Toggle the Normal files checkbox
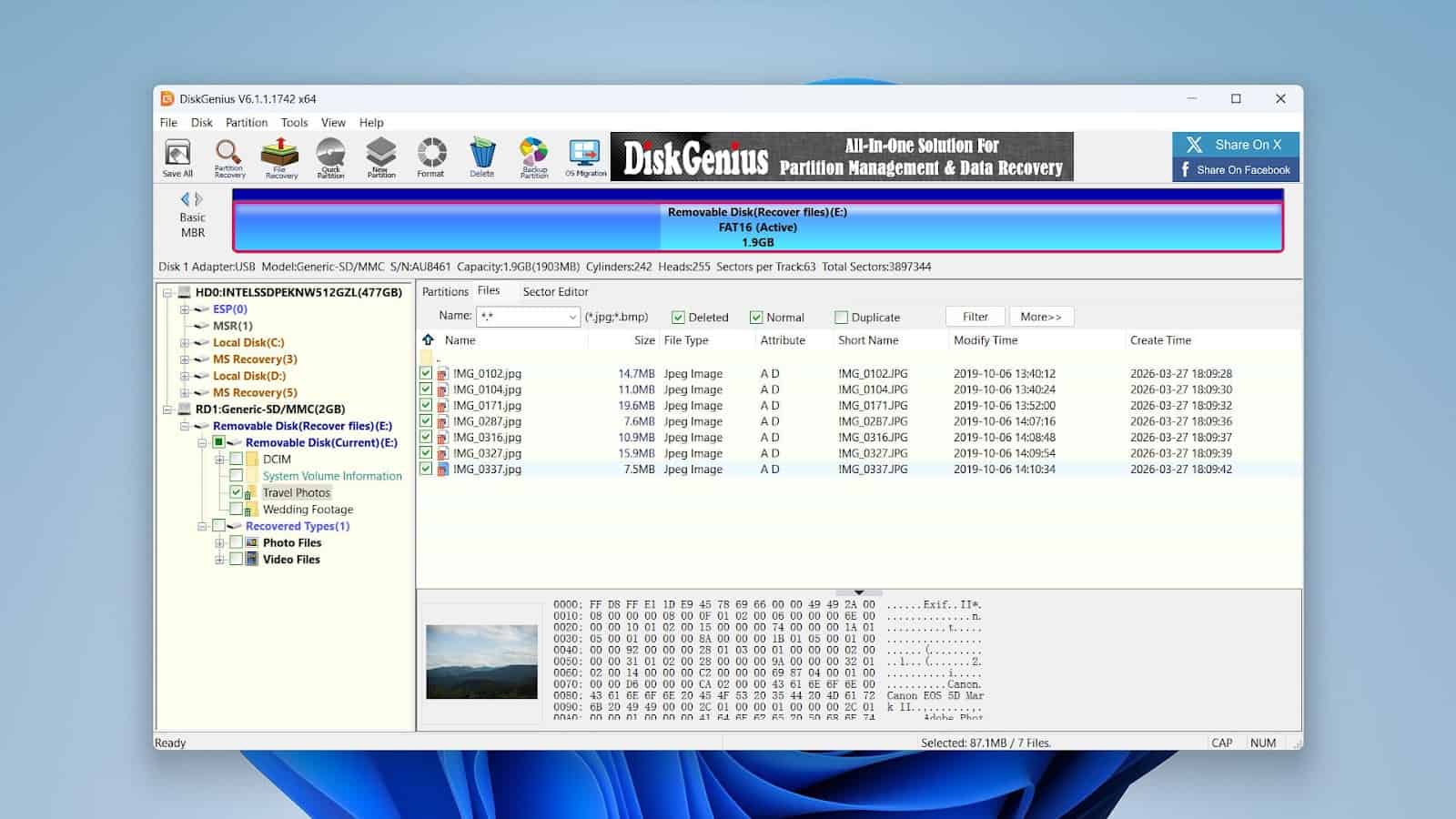1456x819 pixels. 756,318
